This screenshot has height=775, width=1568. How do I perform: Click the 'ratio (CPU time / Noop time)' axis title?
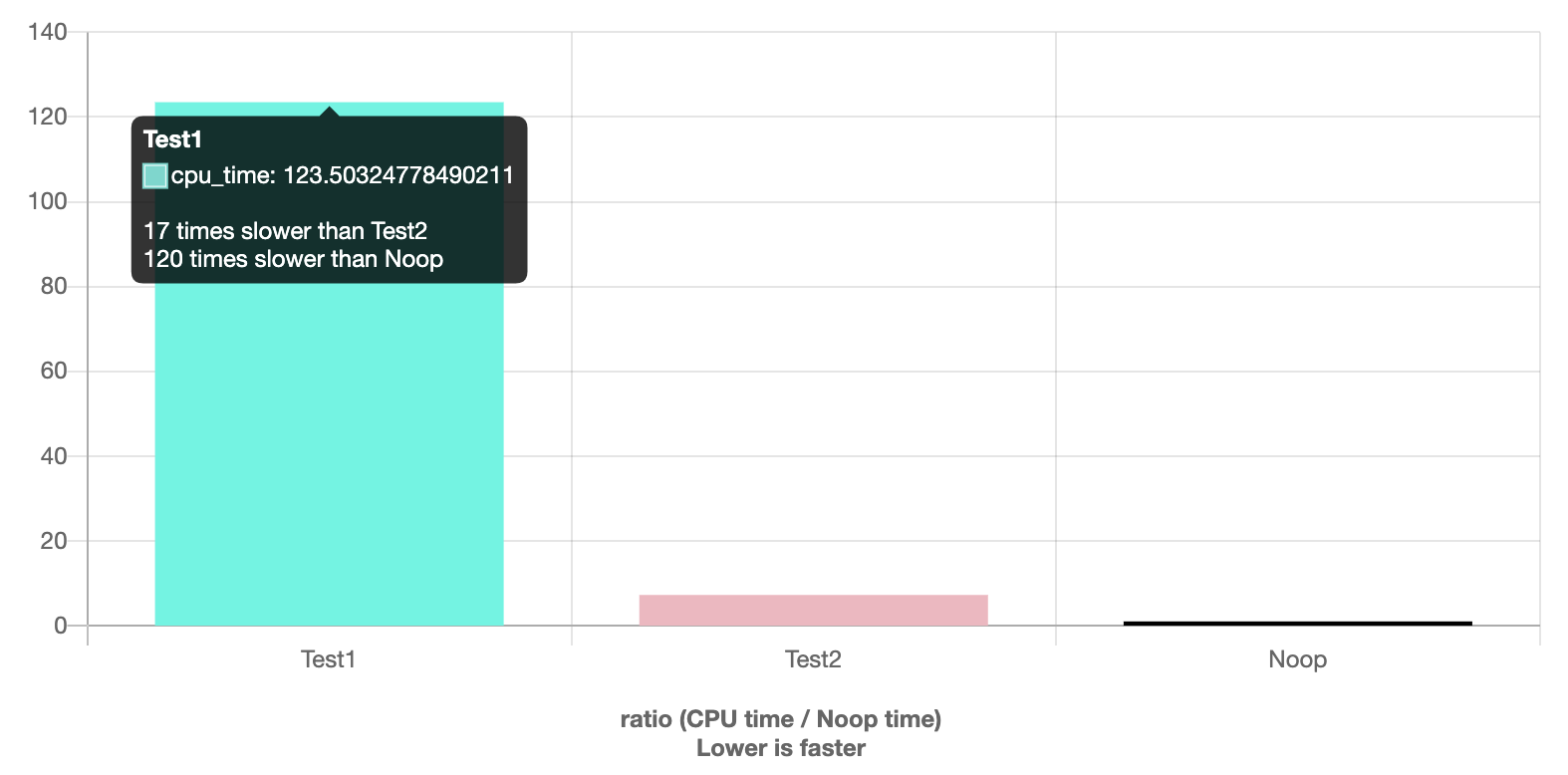coord(781,719)
